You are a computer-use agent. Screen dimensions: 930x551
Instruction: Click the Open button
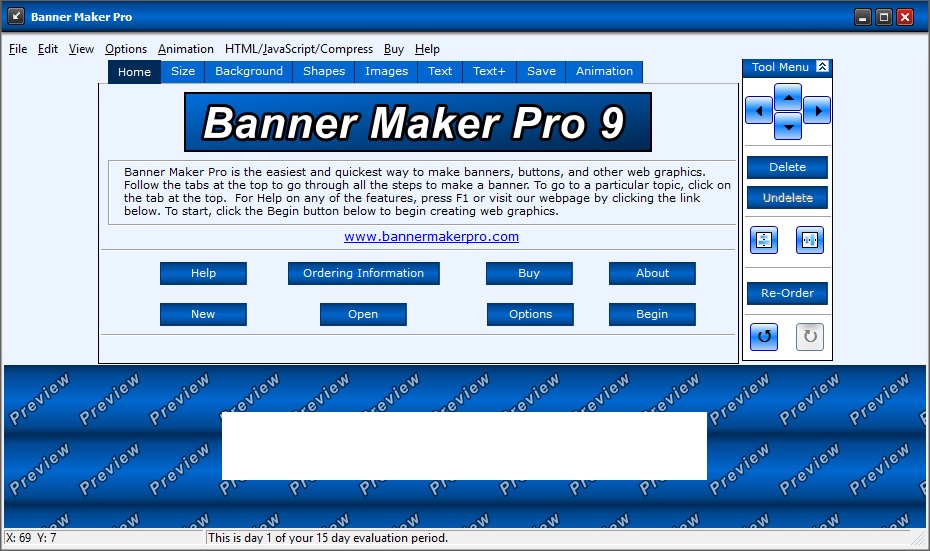coord(363,314)
